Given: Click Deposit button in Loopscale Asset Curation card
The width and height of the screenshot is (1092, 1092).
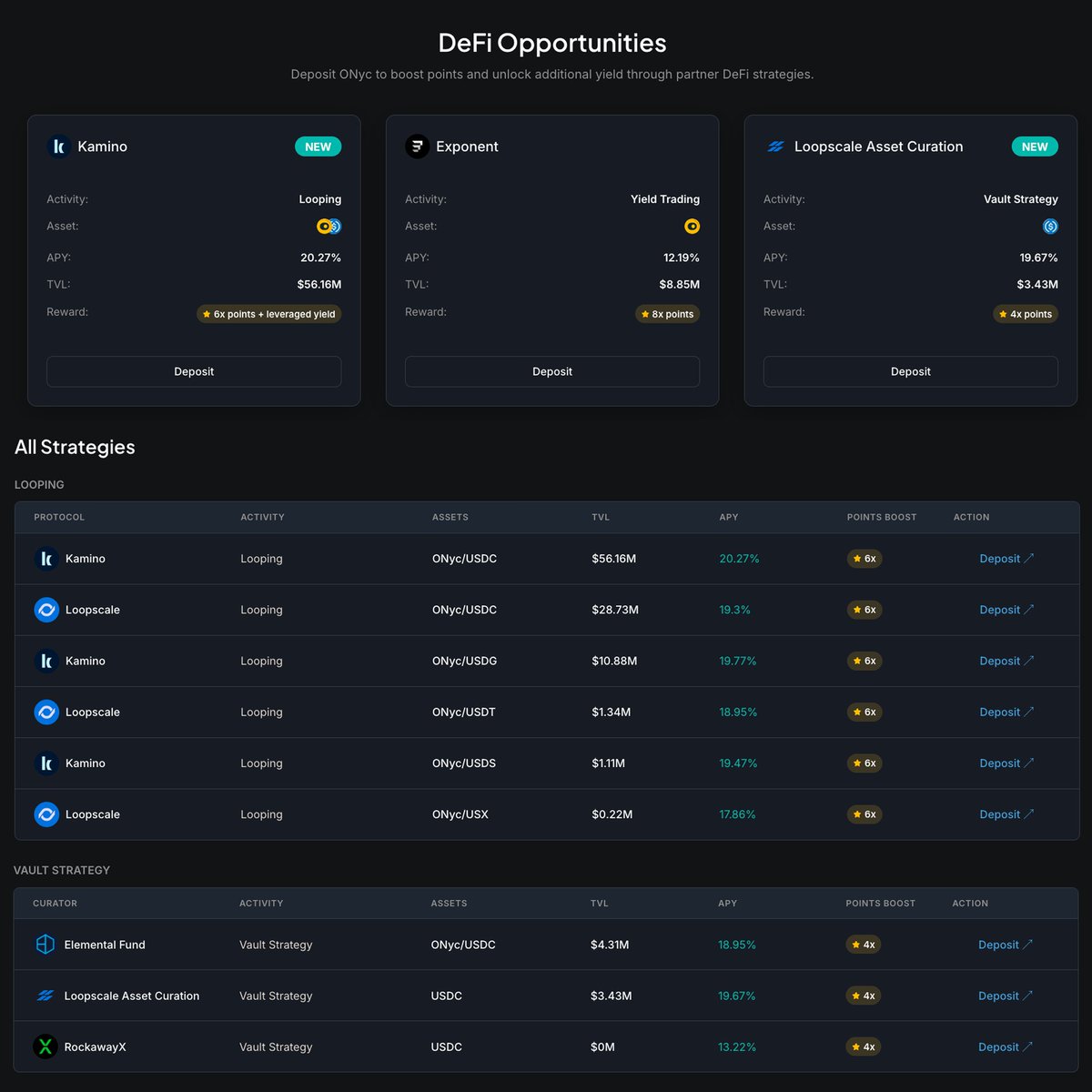Looking at the screenshot, I should coord(911,371).
